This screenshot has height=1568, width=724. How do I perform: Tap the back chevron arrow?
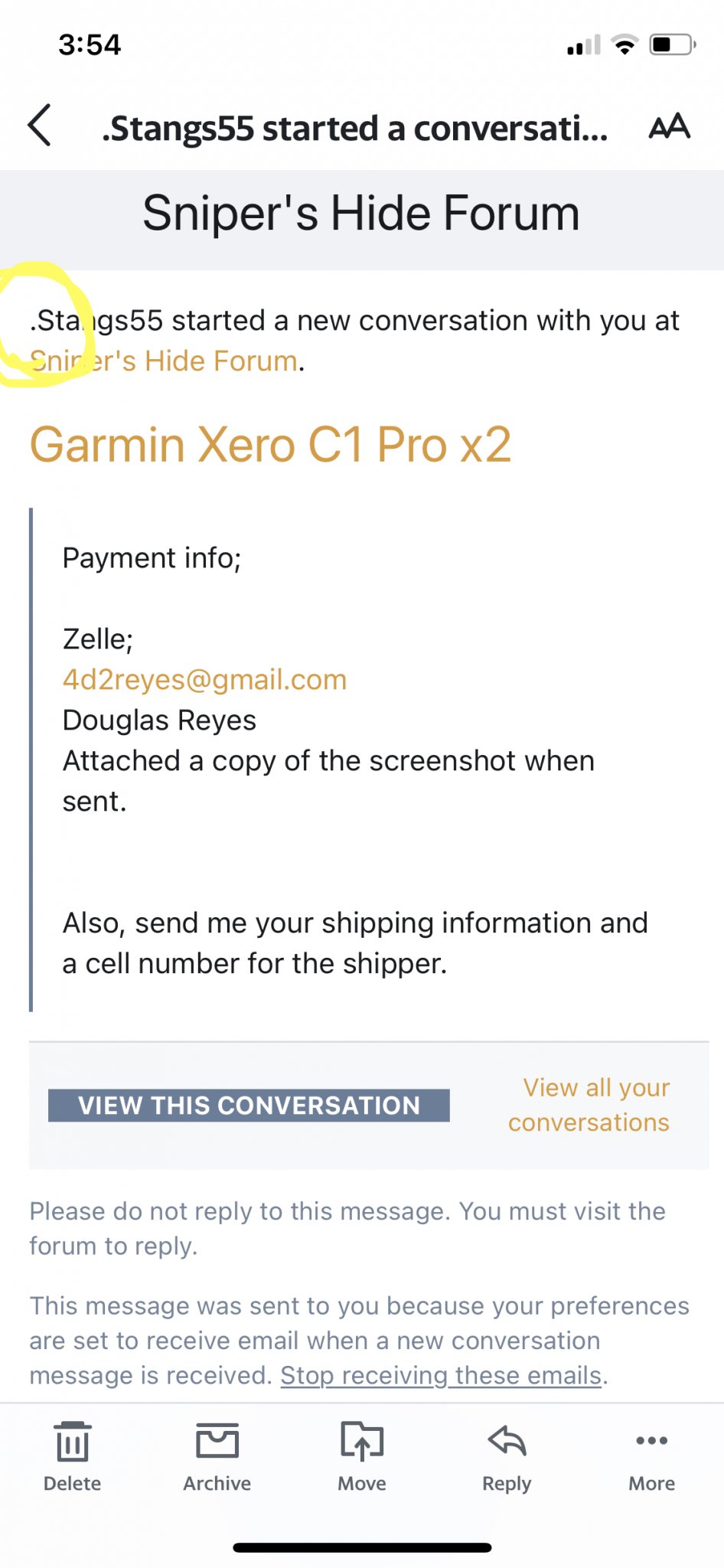[40, 126]
